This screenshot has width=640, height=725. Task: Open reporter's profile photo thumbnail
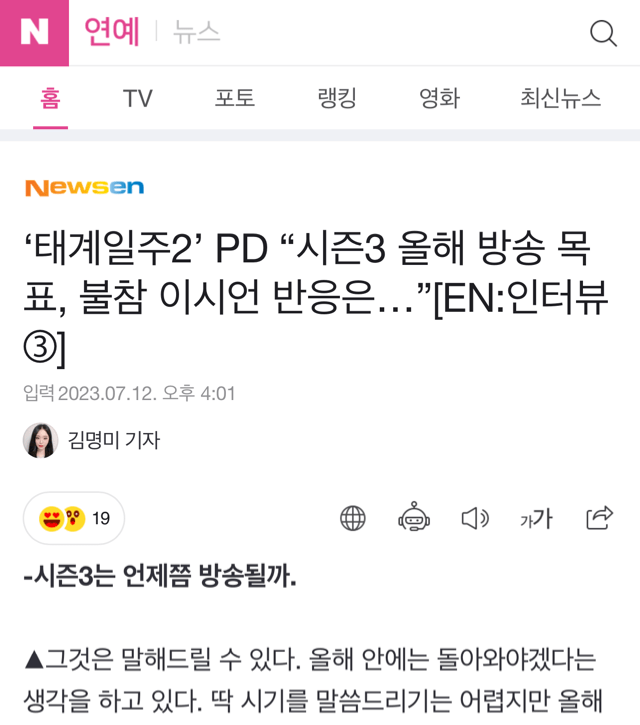41,440
